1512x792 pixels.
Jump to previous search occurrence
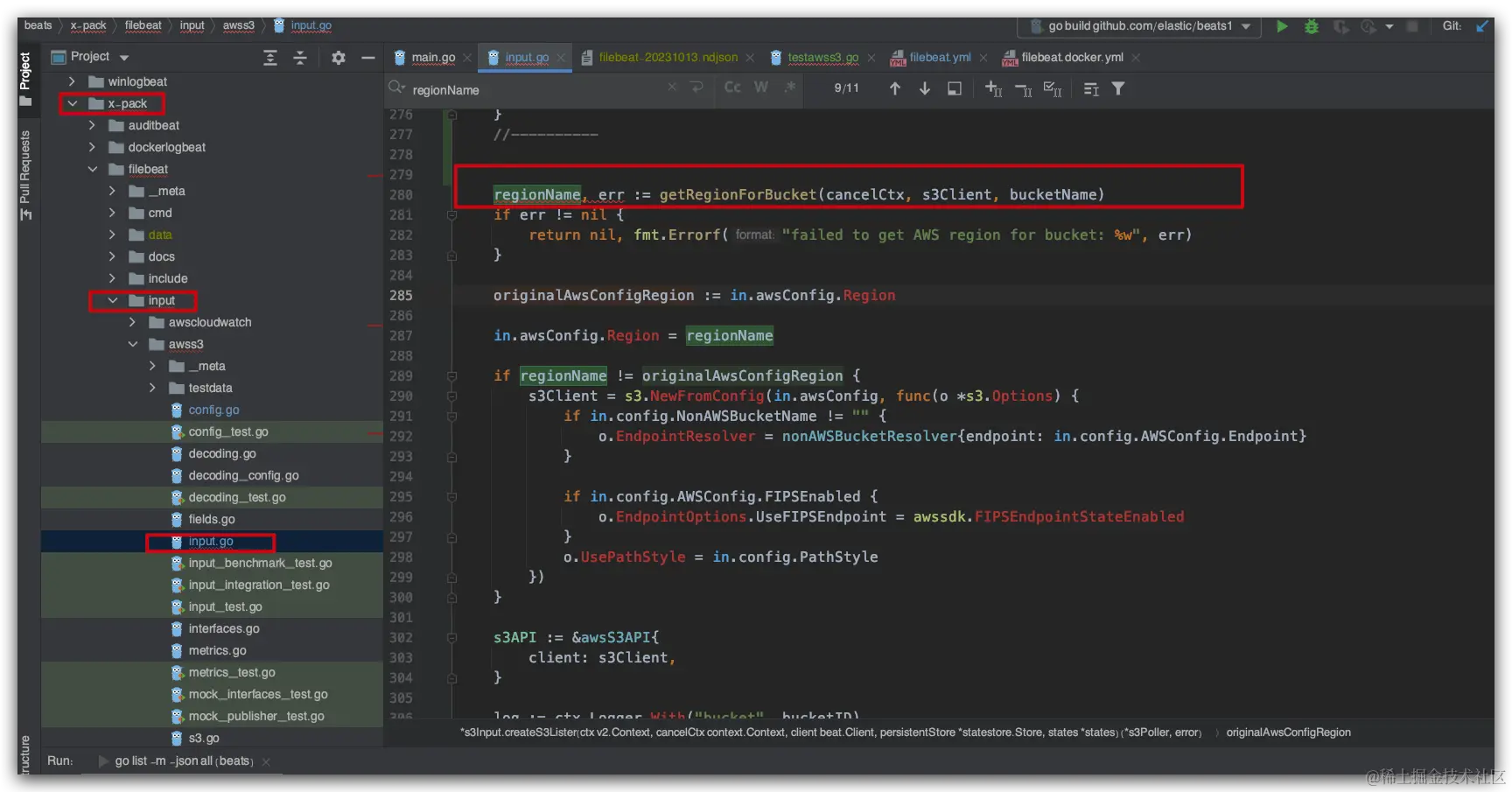894,88
